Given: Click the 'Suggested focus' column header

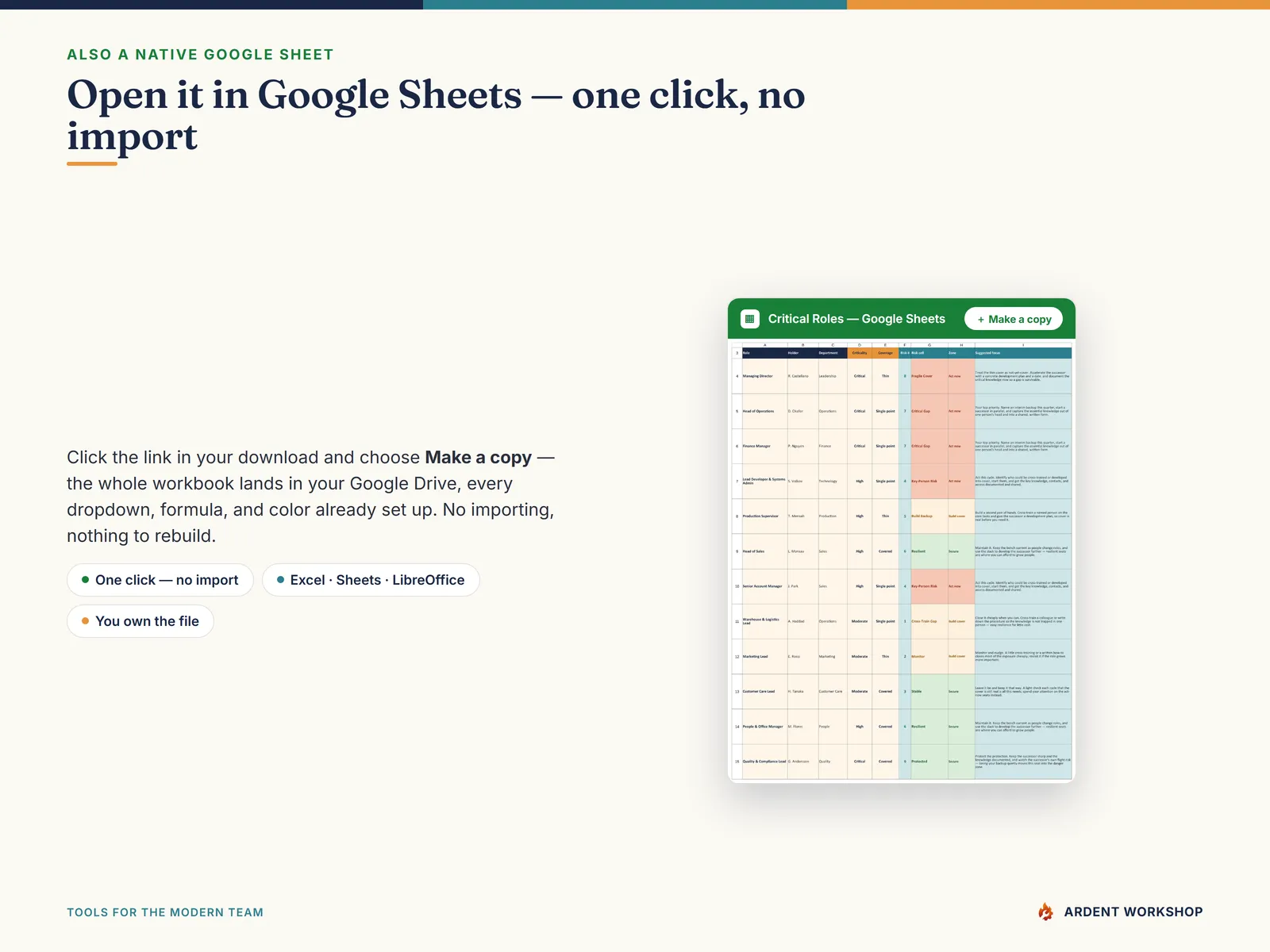Looking at the screenshot, I should click(1022, 353).
